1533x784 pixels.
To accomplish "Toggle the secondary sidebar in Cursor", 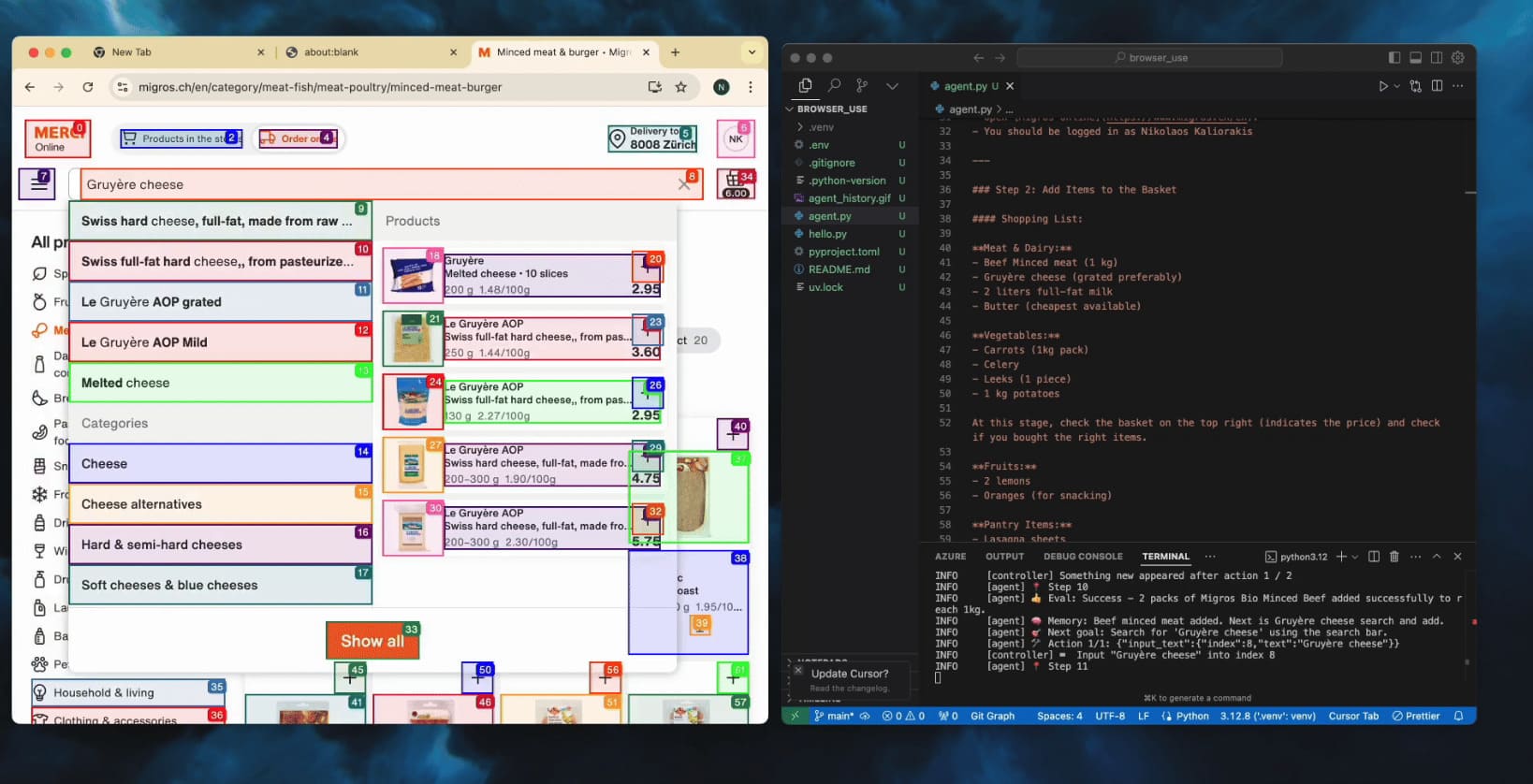I will click(x=1437, y=58).
